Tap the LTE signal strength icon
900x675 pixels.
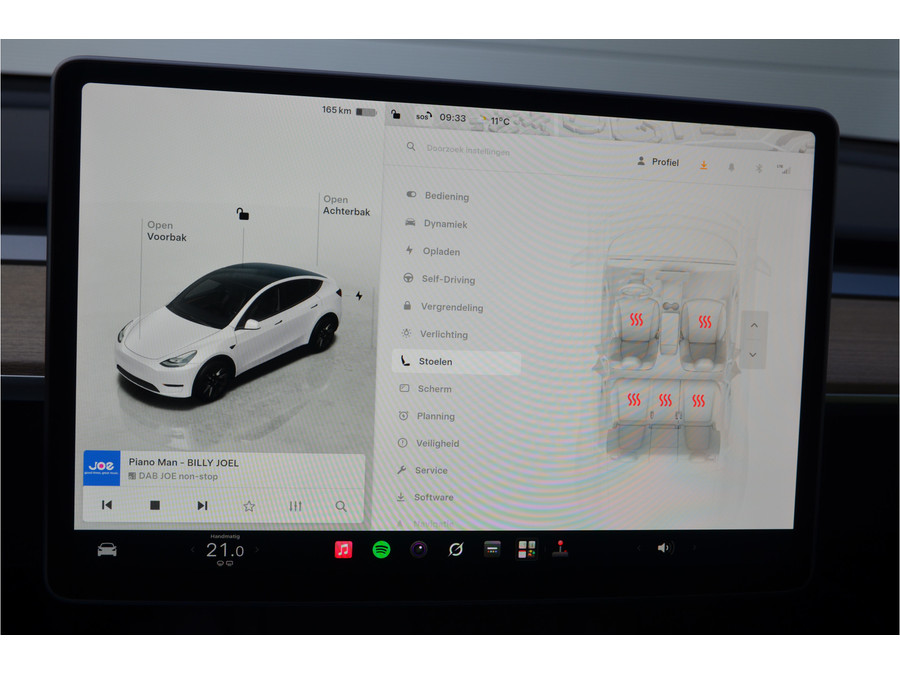[784, 169]
